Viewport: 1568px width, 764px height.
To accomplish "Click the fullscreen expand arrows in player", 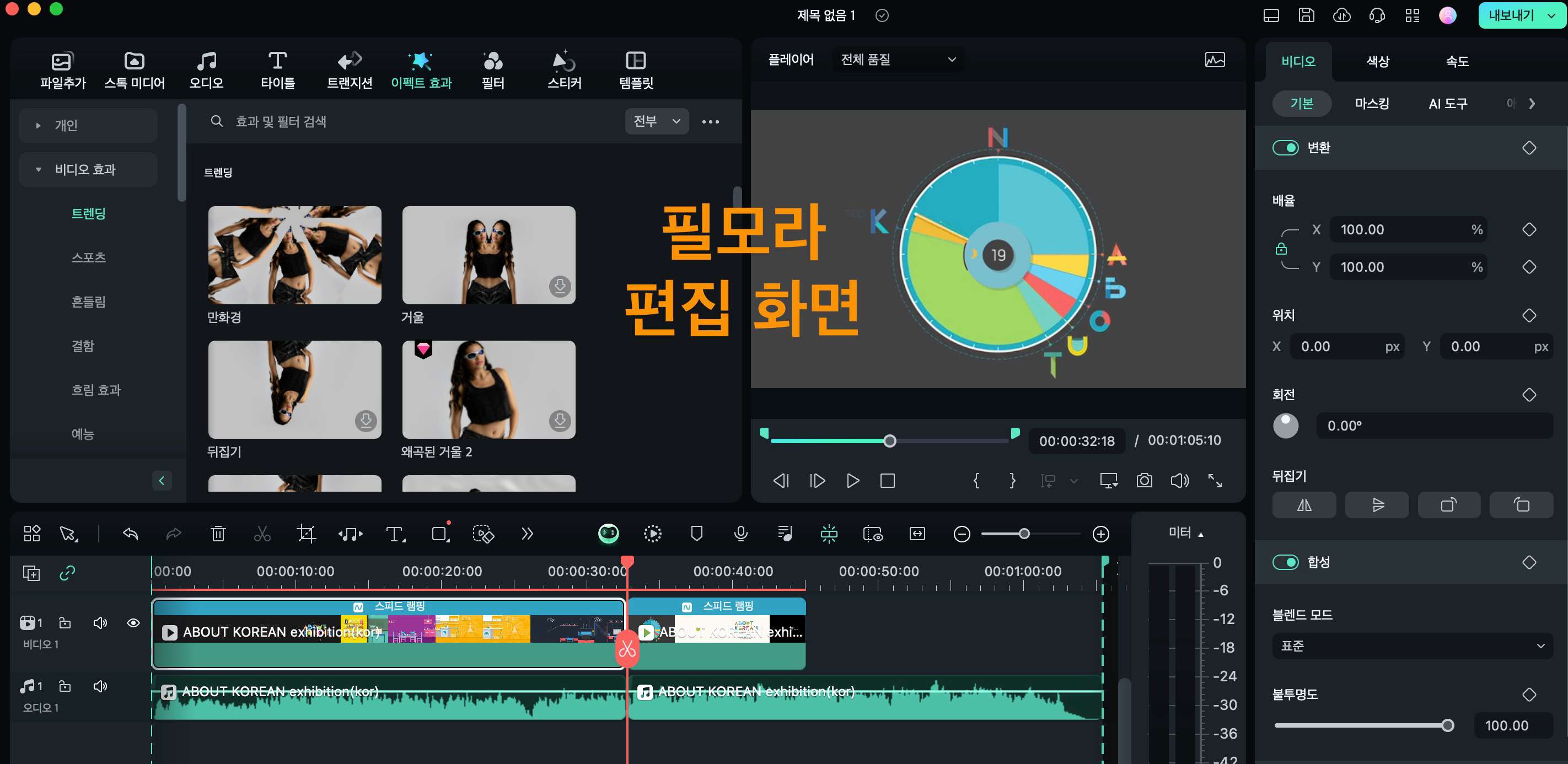I will click(1215, 481).
